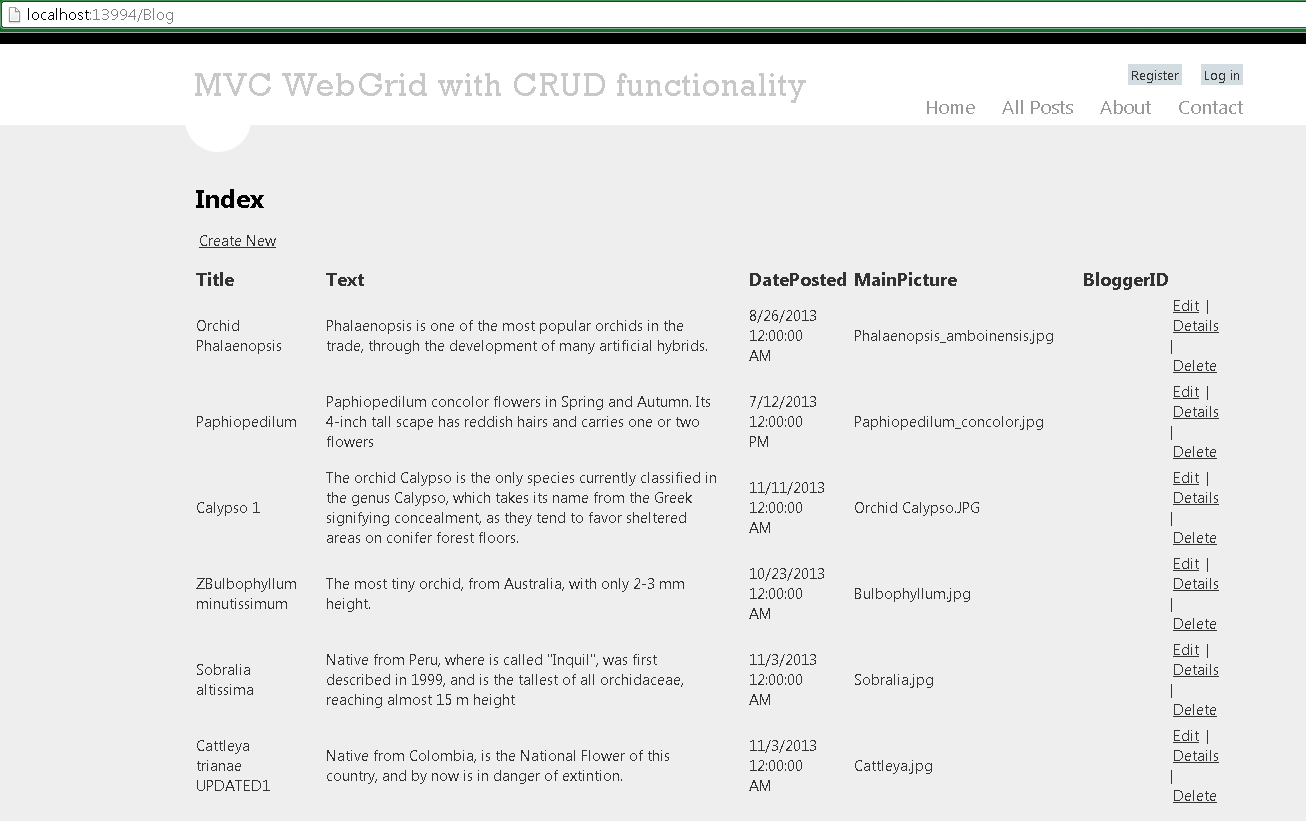Open the About menu item

tap(1125, 107)
